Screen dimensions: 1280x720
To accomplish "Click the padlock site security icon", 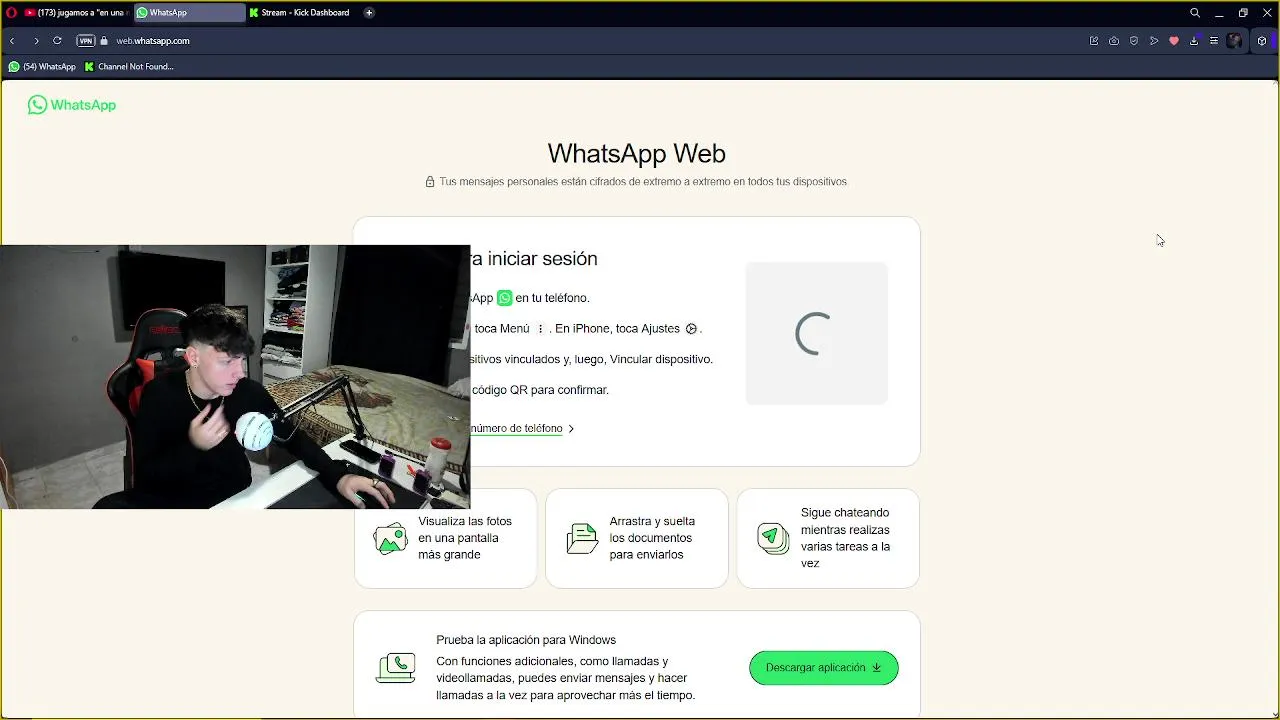I will 104,41.
